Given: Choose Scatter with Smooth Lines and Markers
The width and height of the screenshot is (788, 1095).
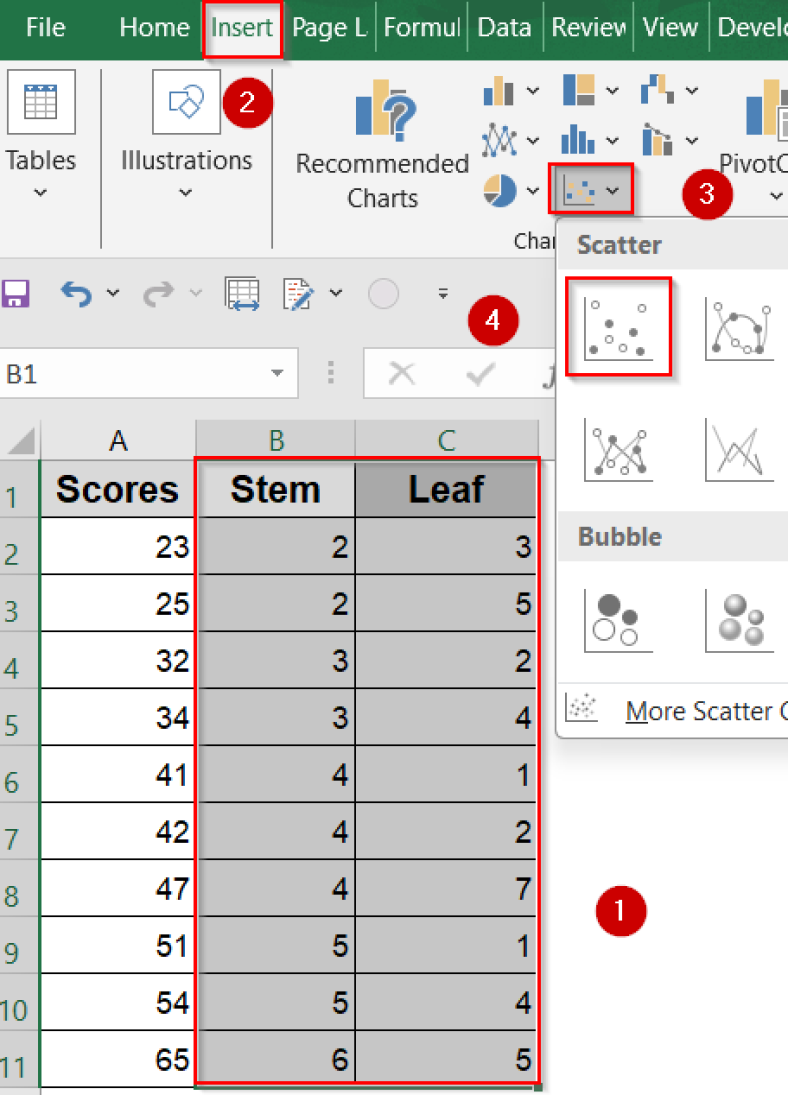Looking at the screenshot, I should (739, 328).
